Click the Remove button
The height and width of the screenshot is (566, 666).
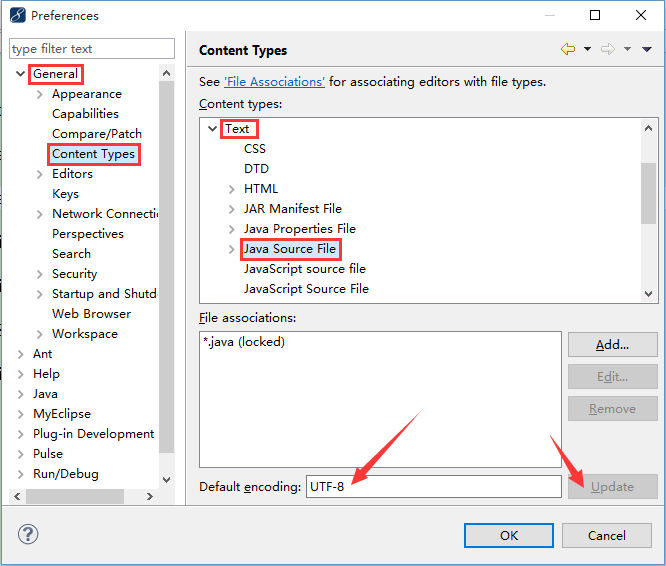[x=612, y=409]
